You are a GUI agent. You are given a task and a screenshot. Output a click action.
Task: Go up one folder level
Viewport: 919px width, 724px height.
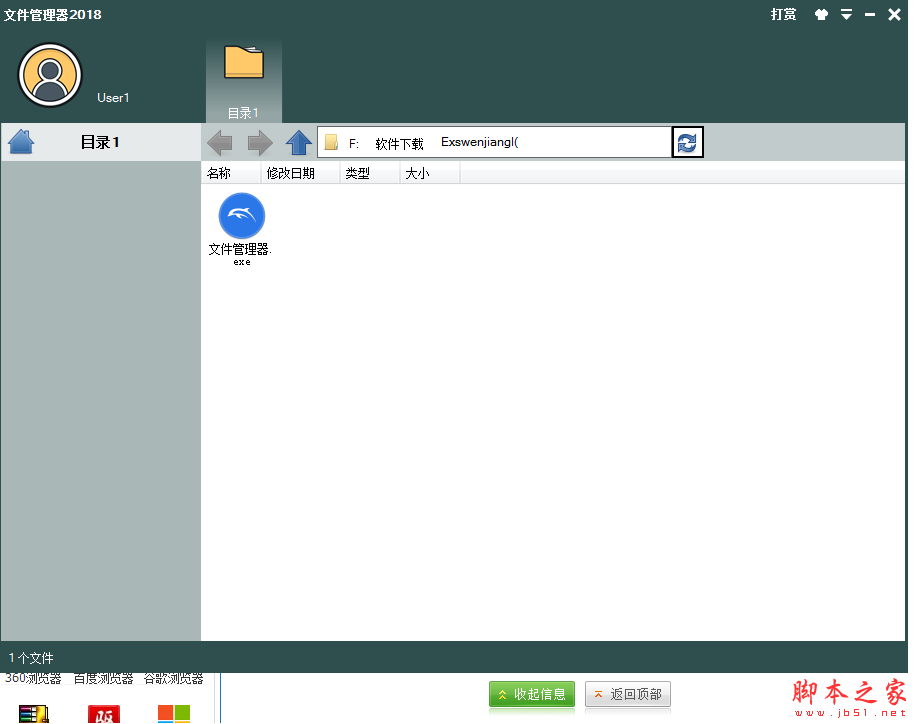(299, 142)
